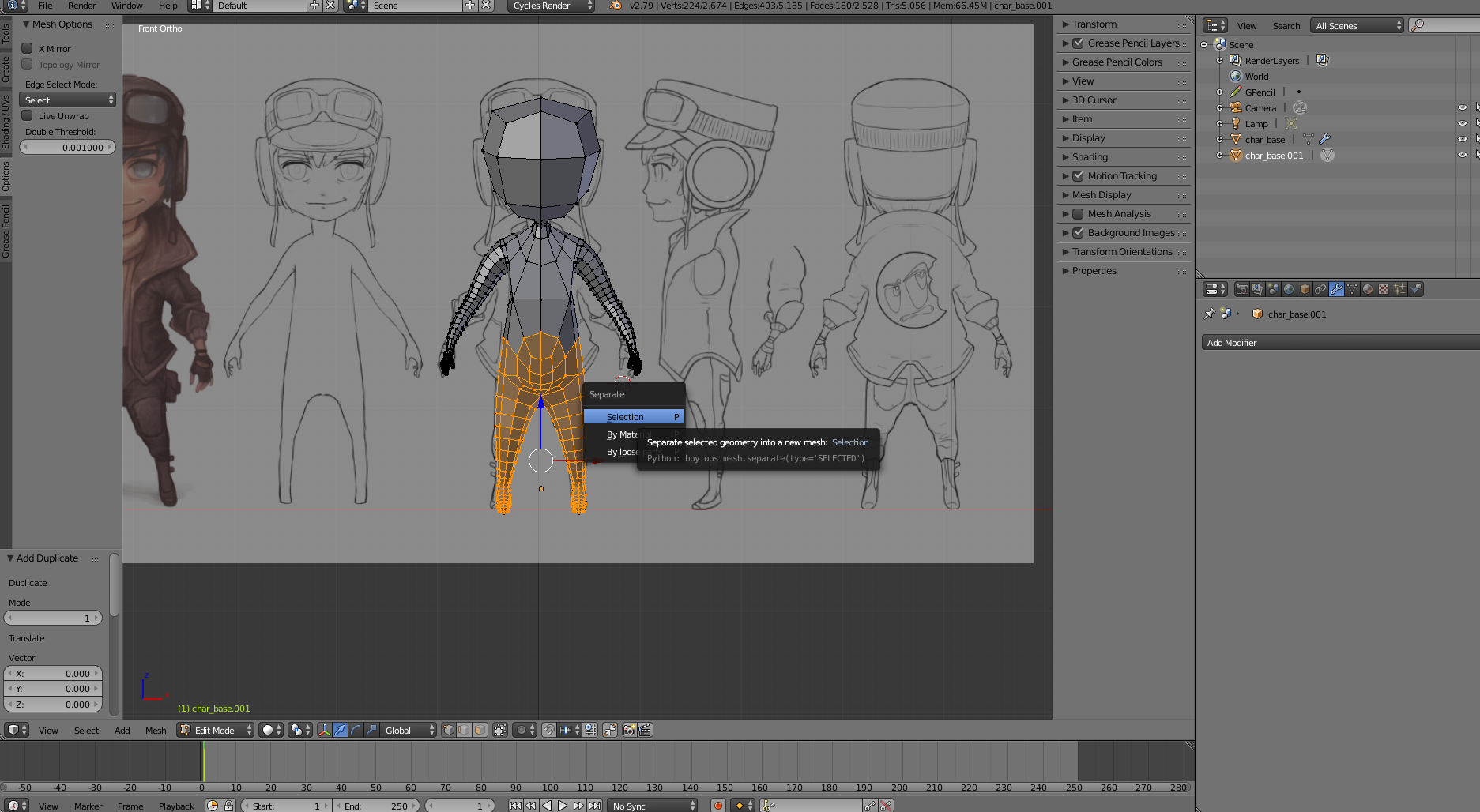Open the Material properties sphere tab

(x=1368, y=289)
